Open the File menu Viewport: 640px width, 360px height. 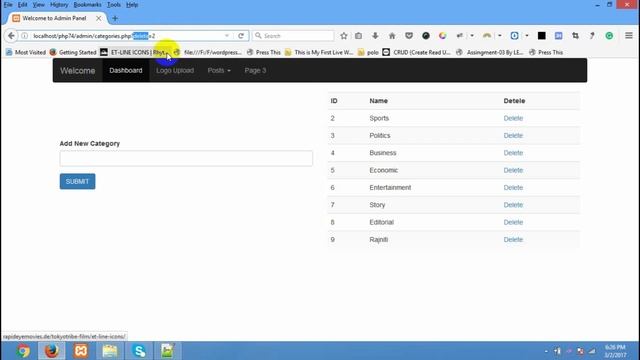8,5
